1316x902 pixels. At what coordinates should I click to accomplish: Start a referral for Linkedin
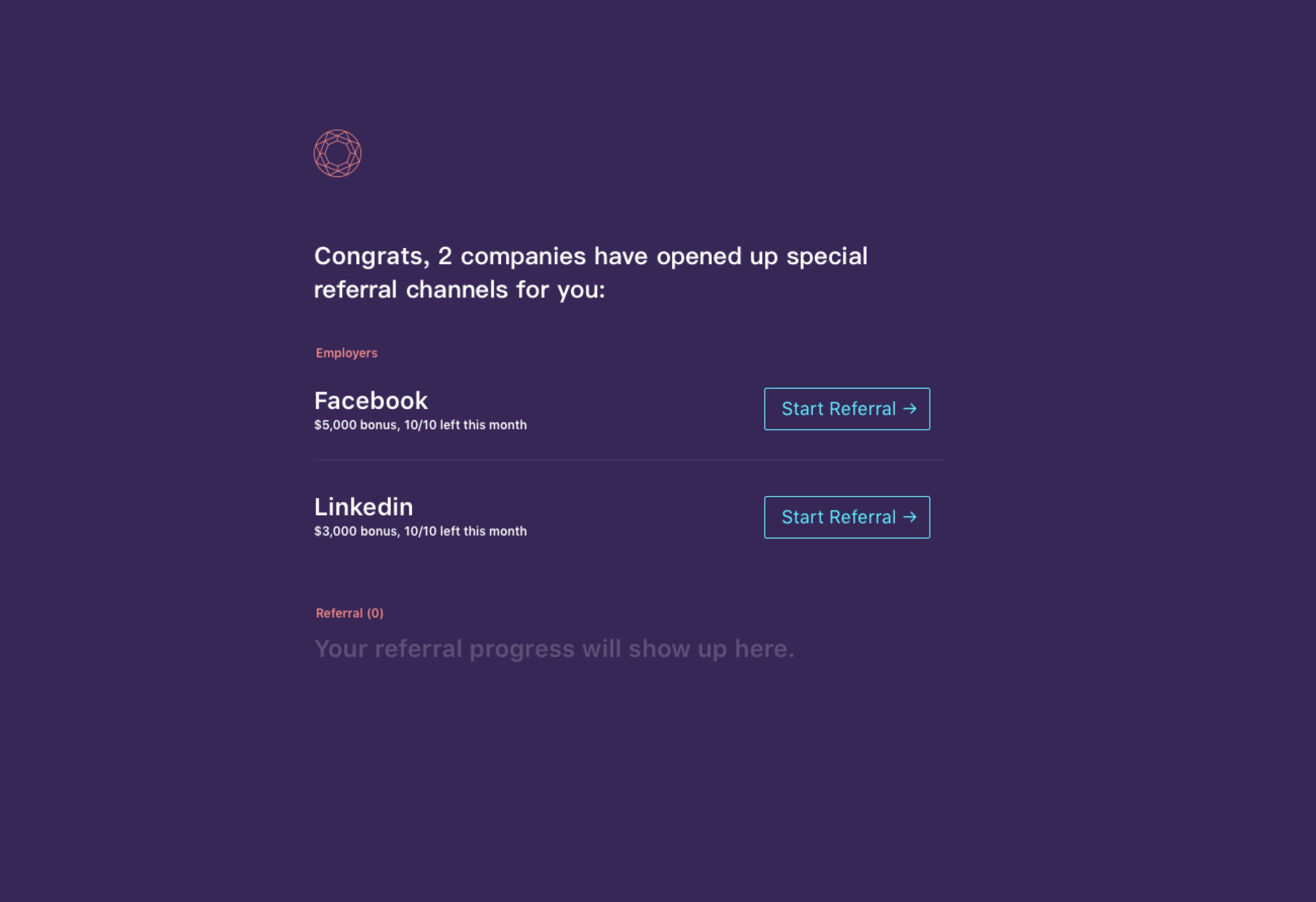coord(847,517)
